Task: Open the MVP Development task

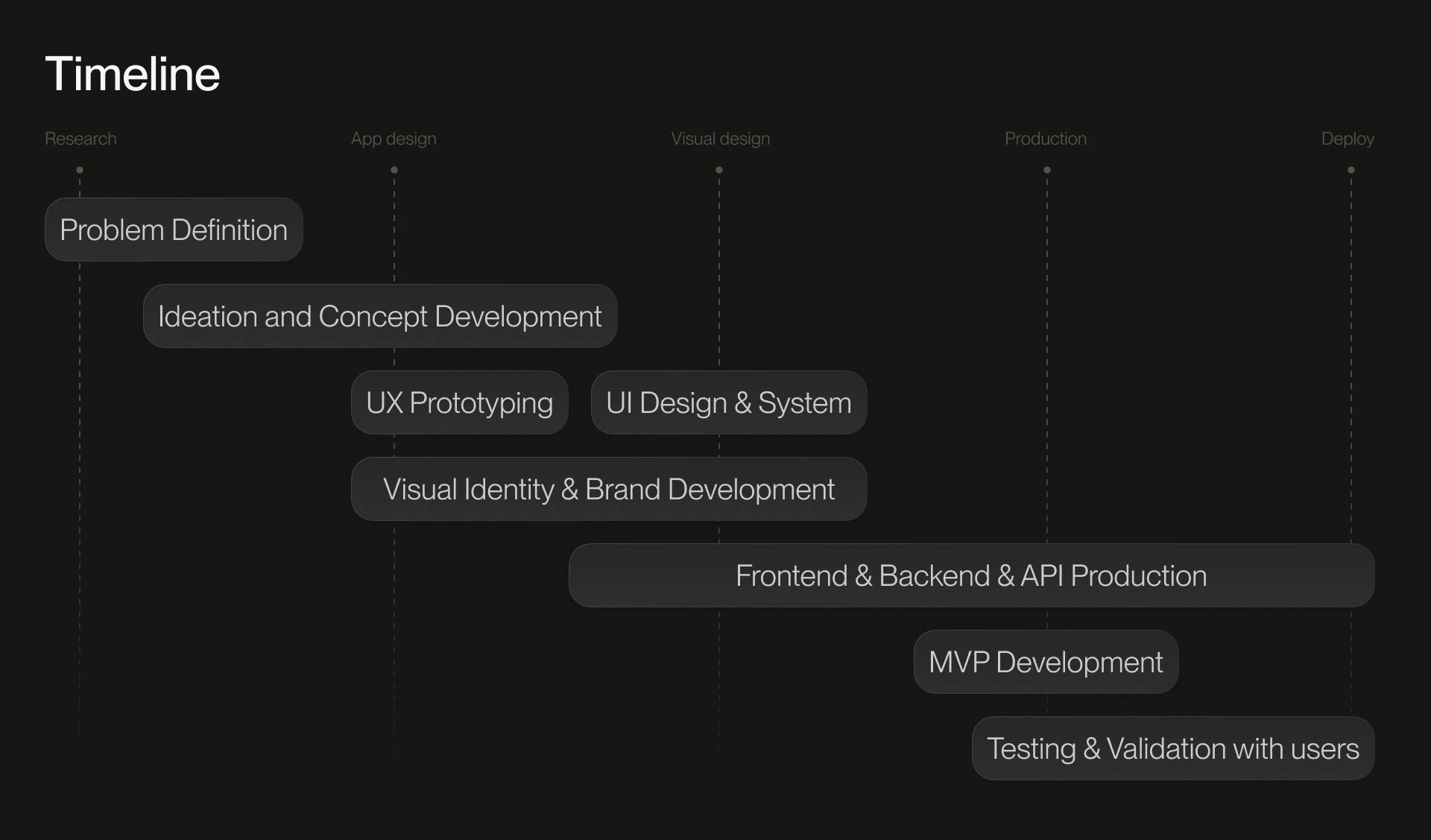Action: (1046, 662)
